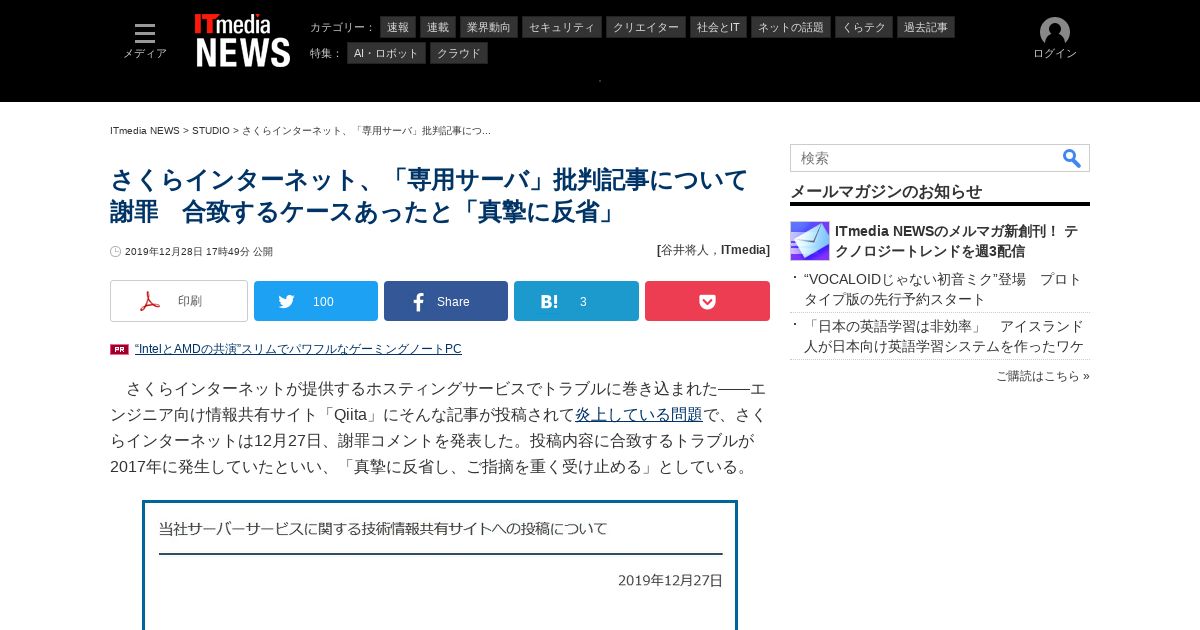Click the Facebook Share button
1200x630 pixels.
point(446,301)
